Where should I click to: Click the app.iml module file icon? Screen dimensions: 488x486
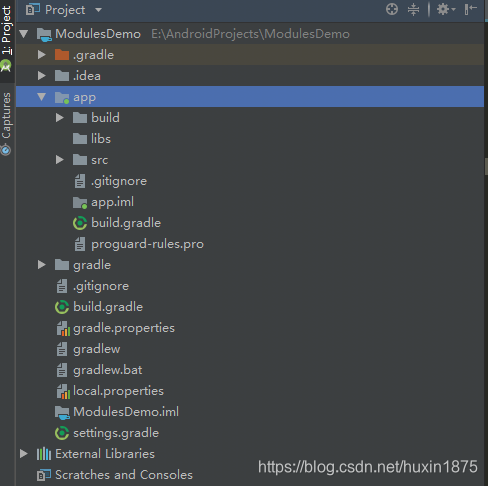[80, 202]
